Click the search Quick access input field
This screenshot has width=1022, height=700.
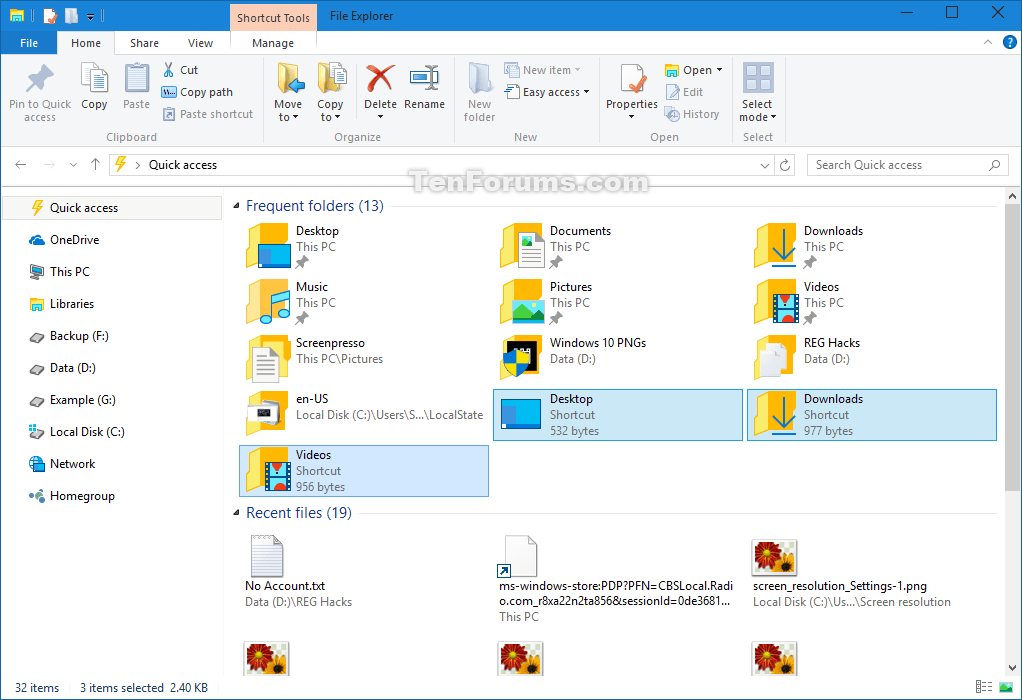pos(898,164)
